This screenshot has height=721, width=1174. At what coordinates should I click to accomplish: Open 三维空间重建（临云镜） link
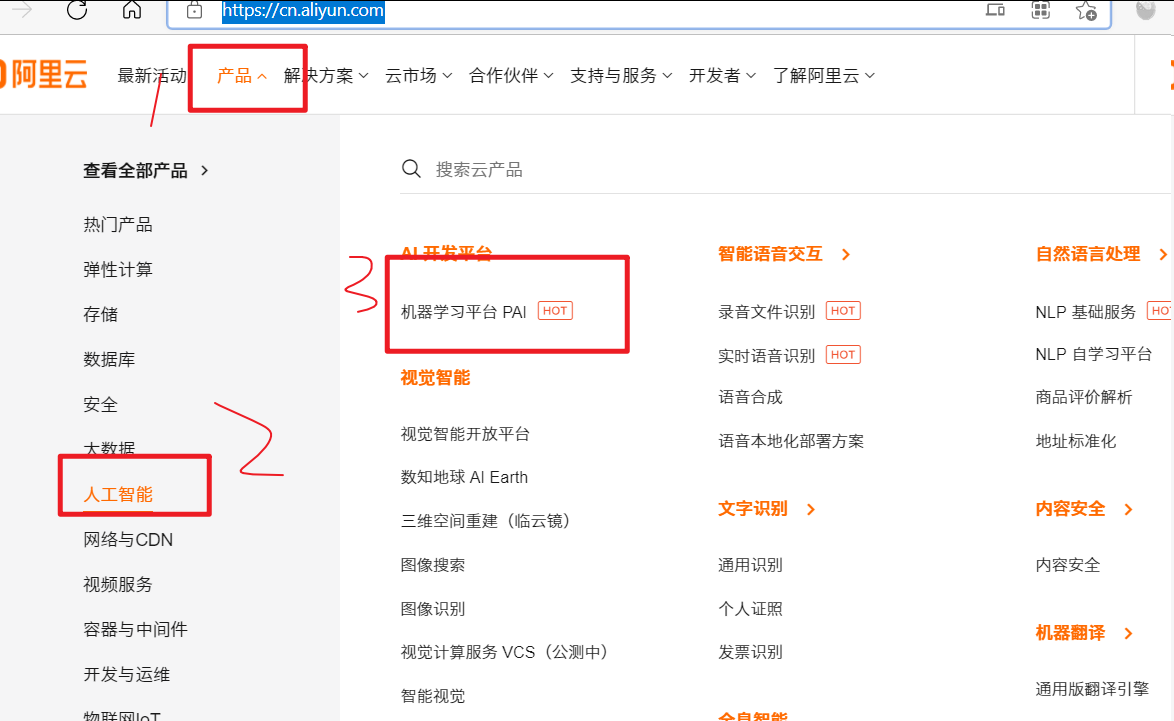pyautogui.click(x=487, y=521)
